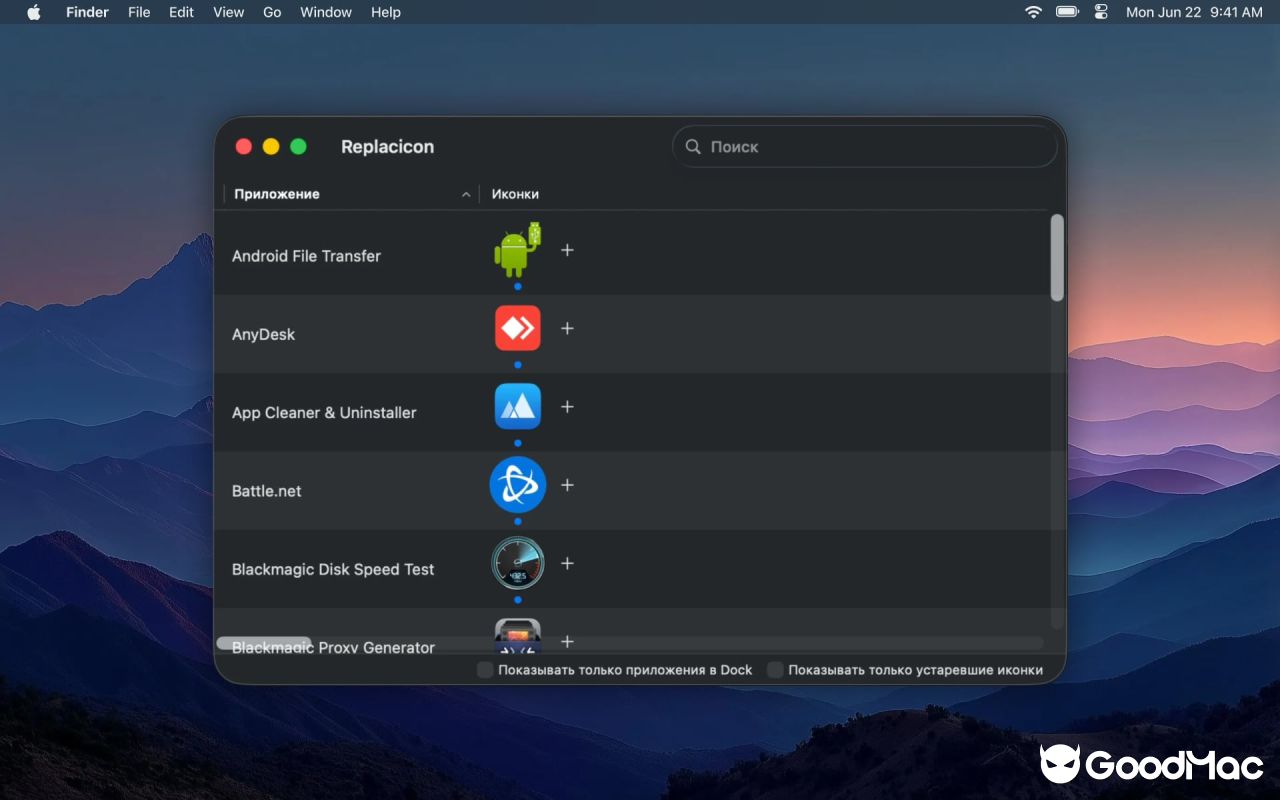Open the Go menu
This screenshot has height=800, width=1280.
click(272, 12)
